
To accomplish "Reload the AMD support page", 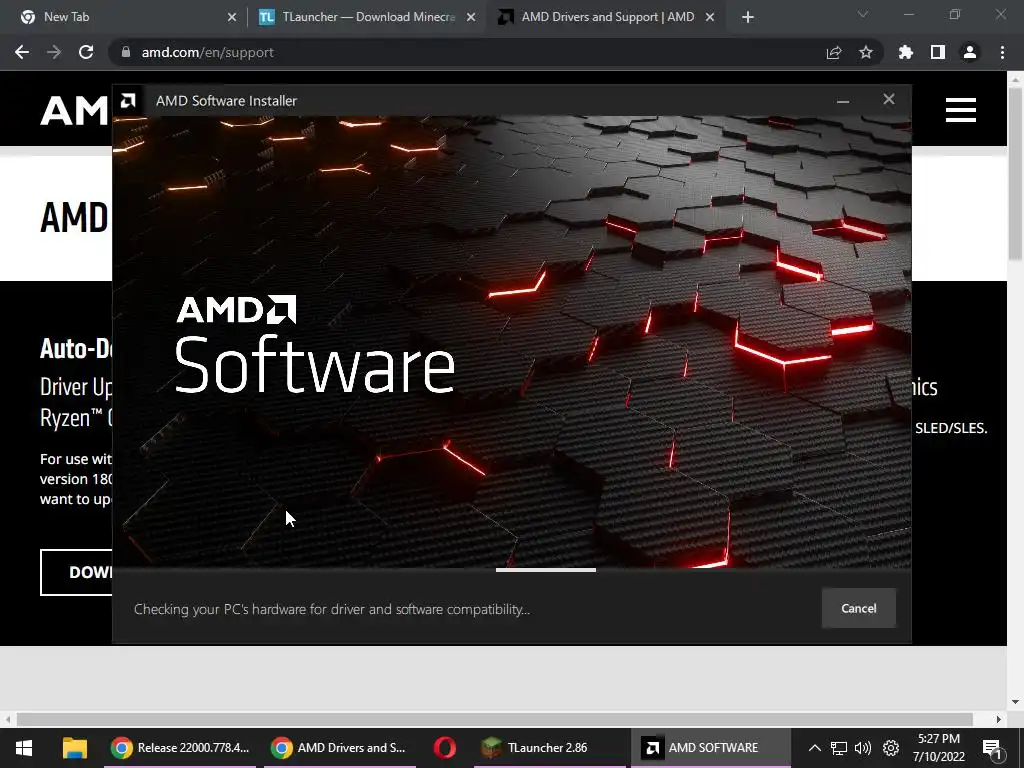I will click(x=86, y=52).
